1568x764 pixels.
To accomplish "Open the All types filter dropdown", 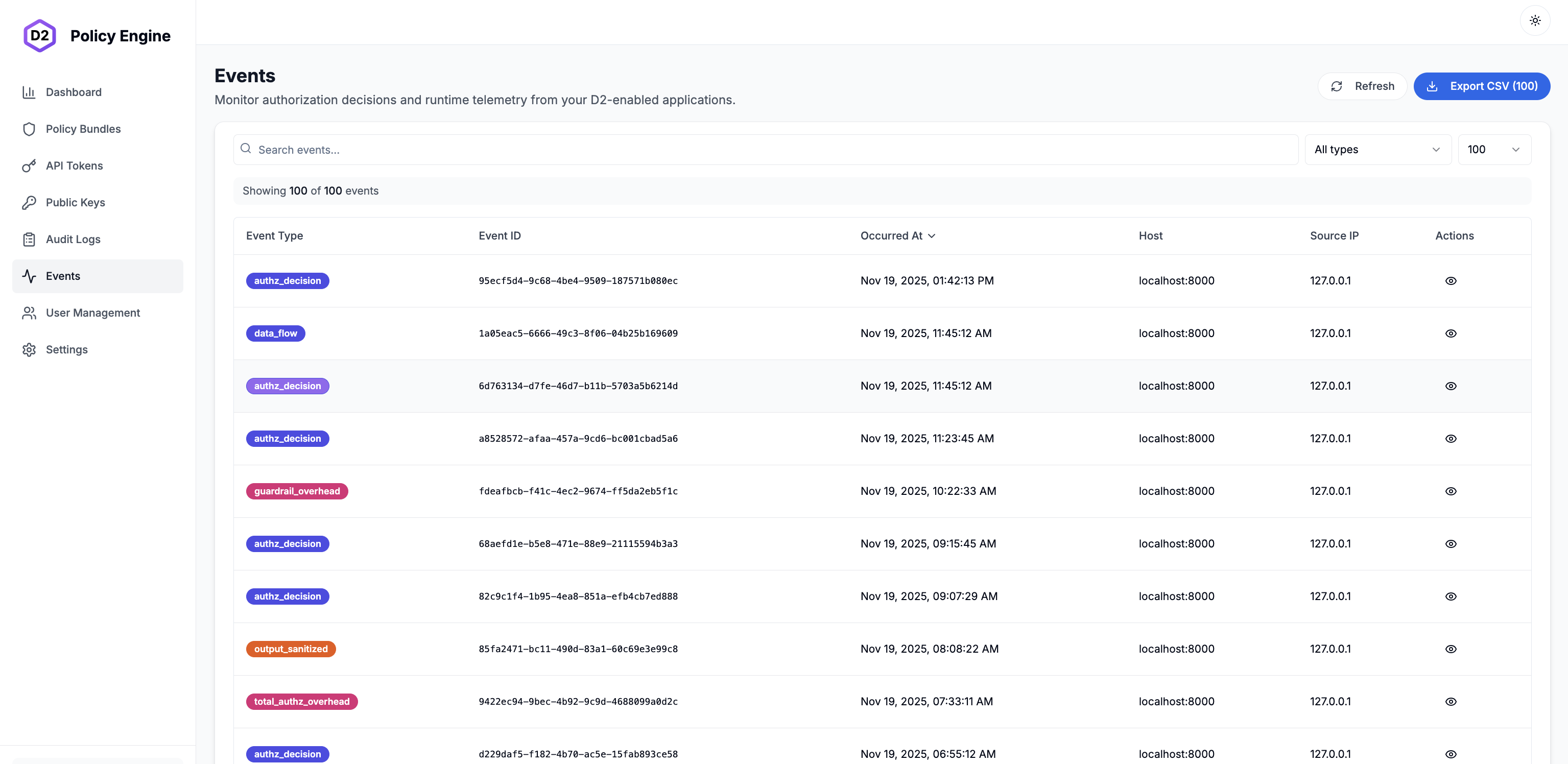I will (1377, 149).
